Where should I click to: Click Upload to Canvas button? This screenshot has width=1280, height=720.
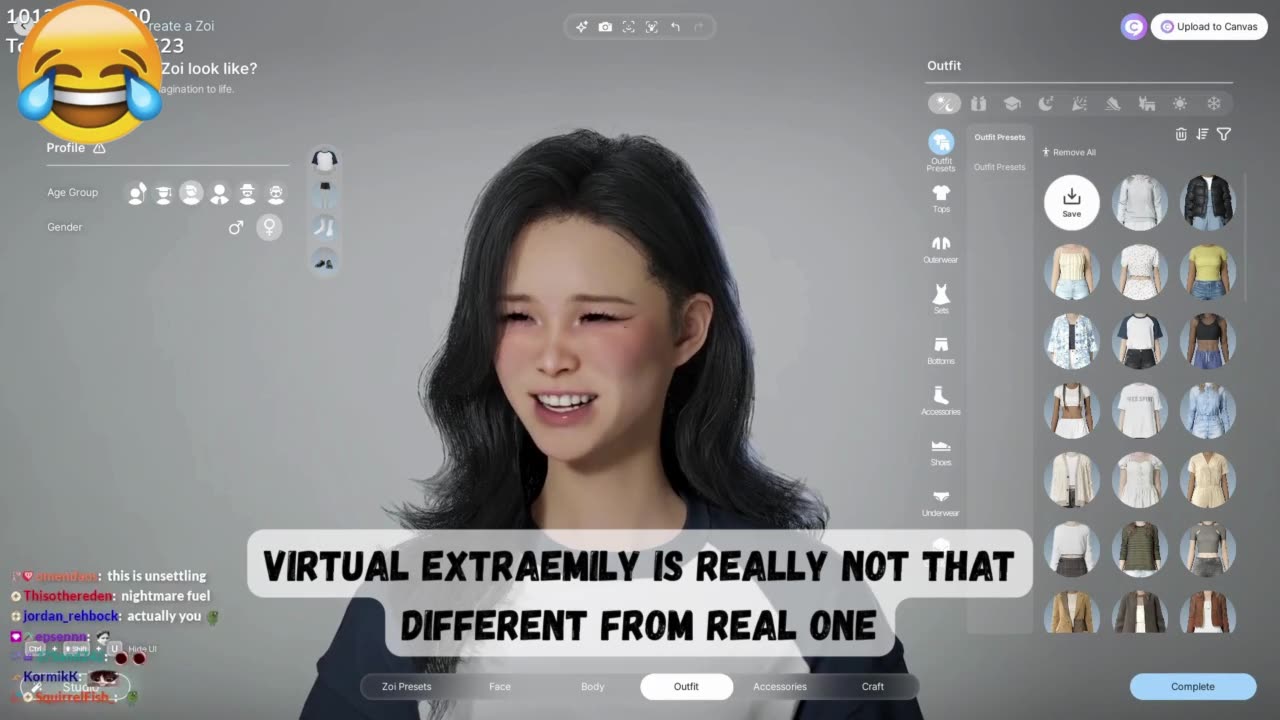click(x=1209, y=27)
